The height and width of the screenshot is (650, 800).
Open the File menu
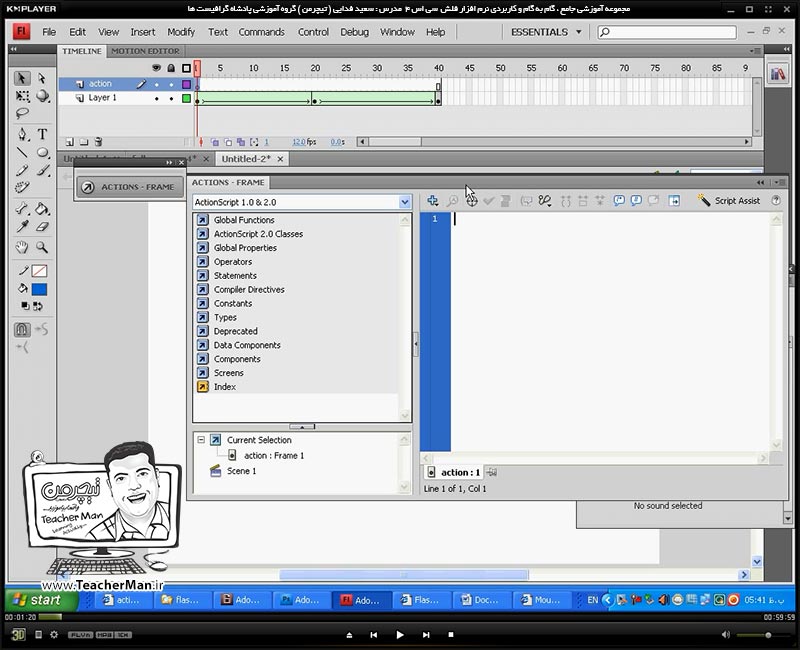[49, 32]
